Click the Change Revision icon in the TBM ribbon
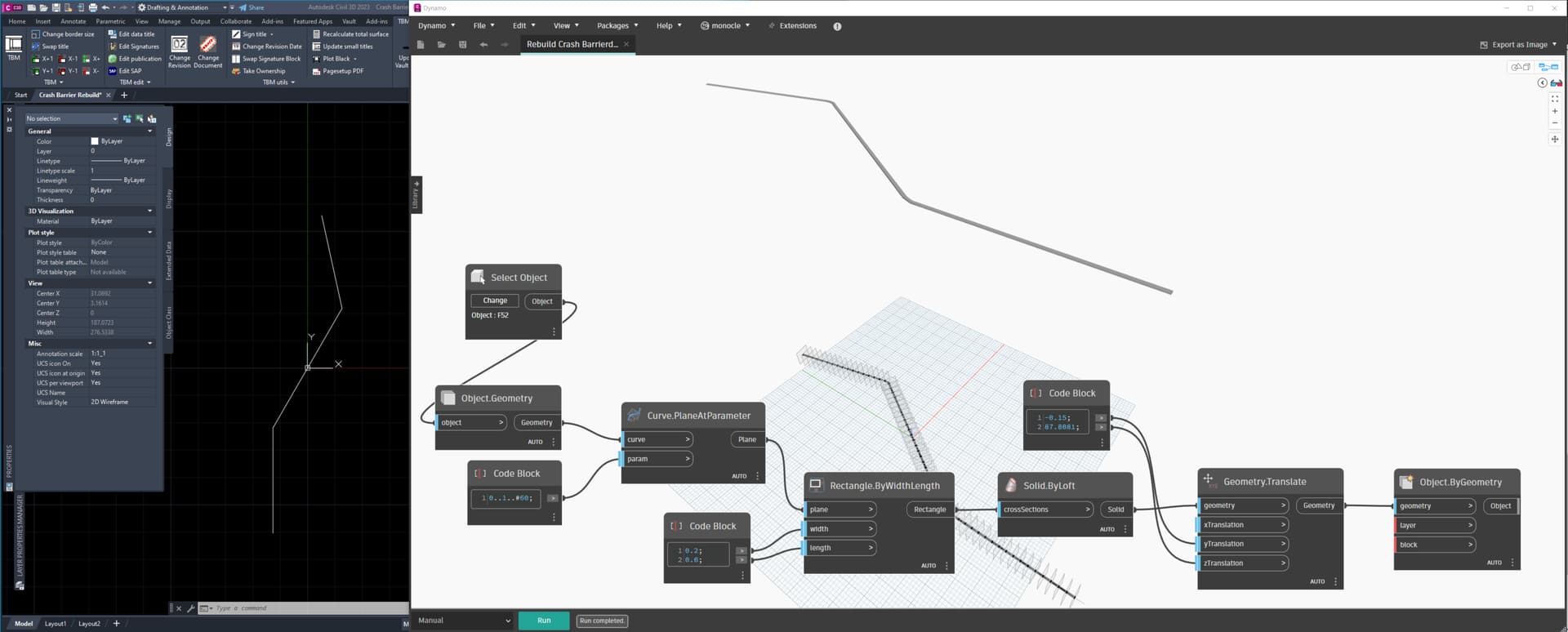Viewport: 1568px width, 632px height. coord(179,44)
